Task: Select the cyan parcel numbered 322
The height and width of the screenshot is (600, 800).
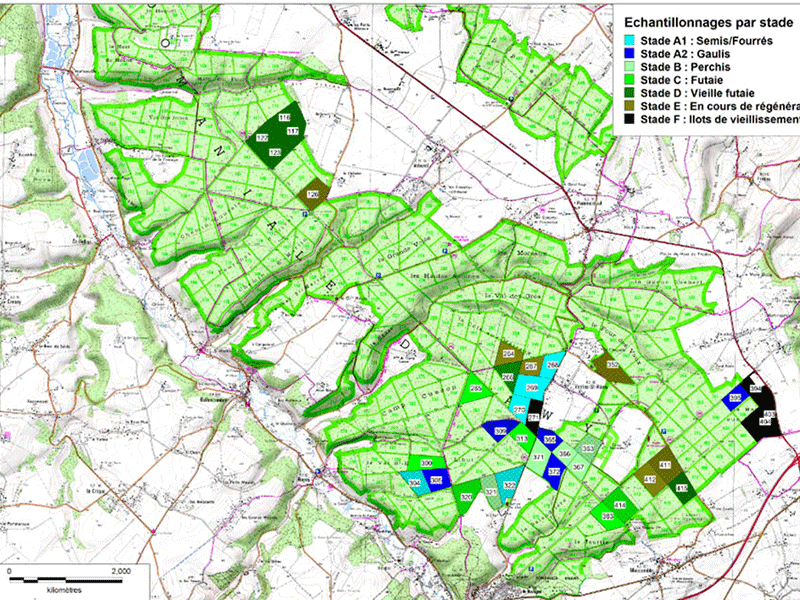Action: click(x=509, y=486)
